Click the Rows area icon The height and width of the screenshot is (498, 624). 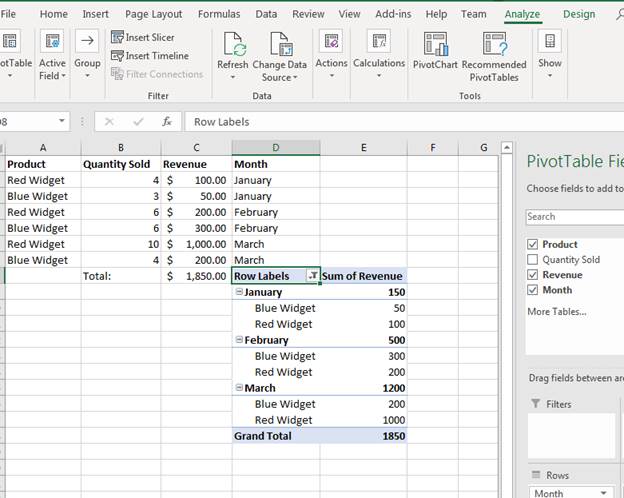click(536, 475)
